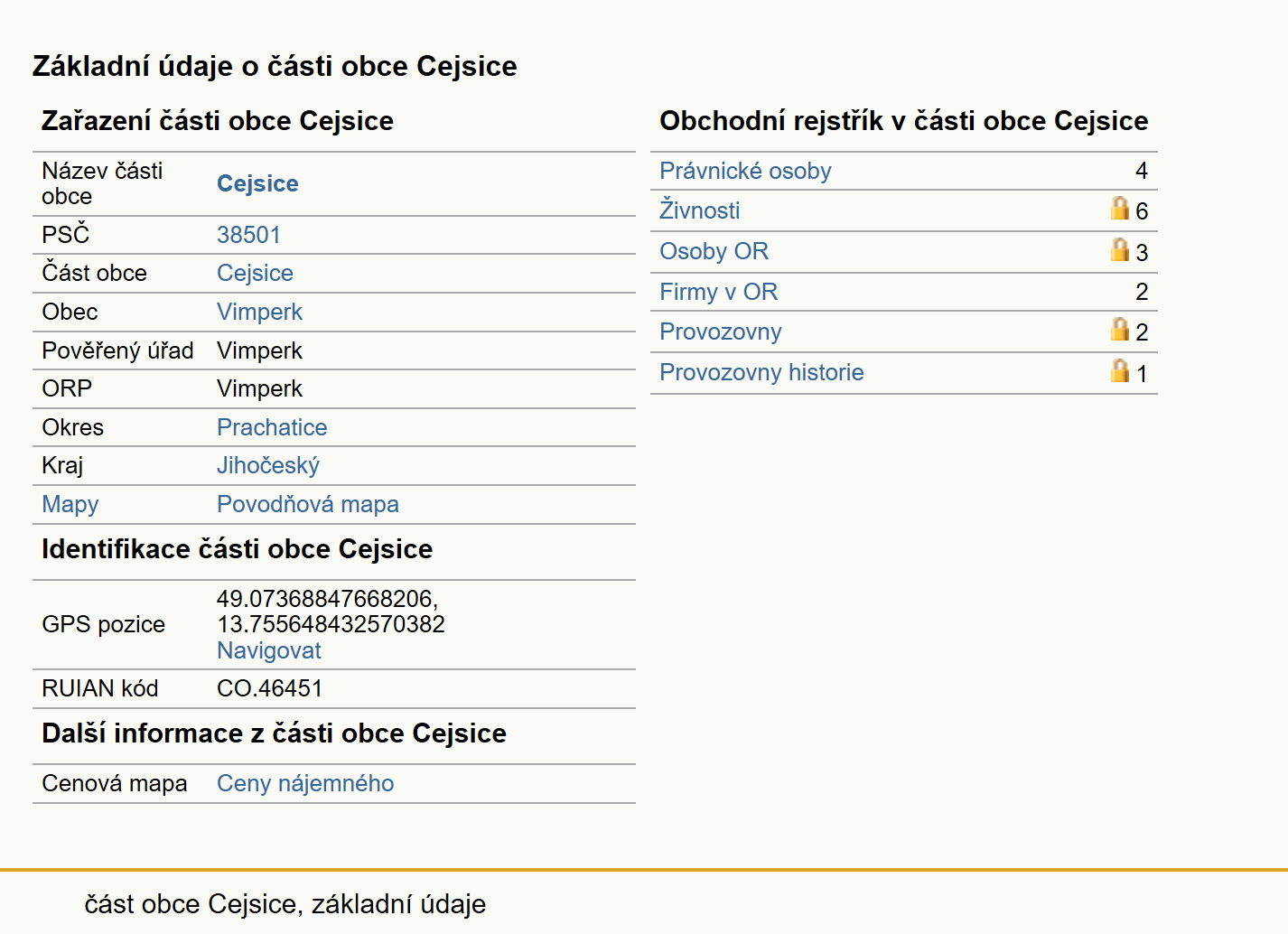Open the Prachatice district link
Image resolution: width=1288 pixels, height=934 pixels.
(272, 427)
